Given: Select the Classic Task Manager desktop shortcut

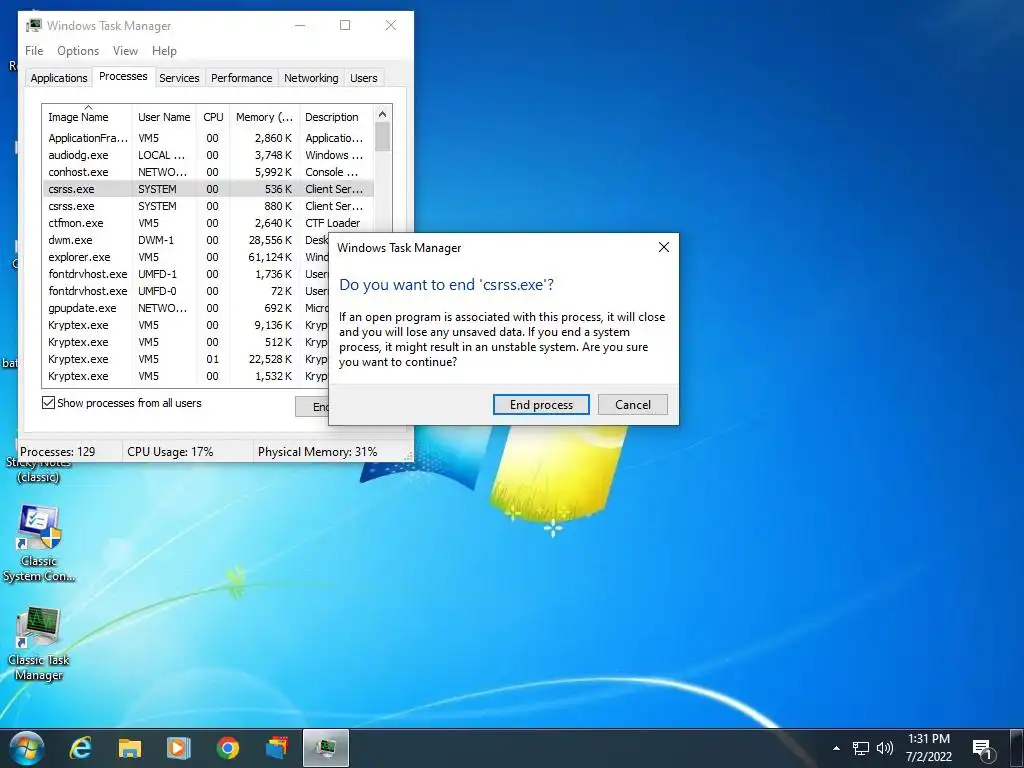Looking at the screenshot, I should tap(39, 643).
